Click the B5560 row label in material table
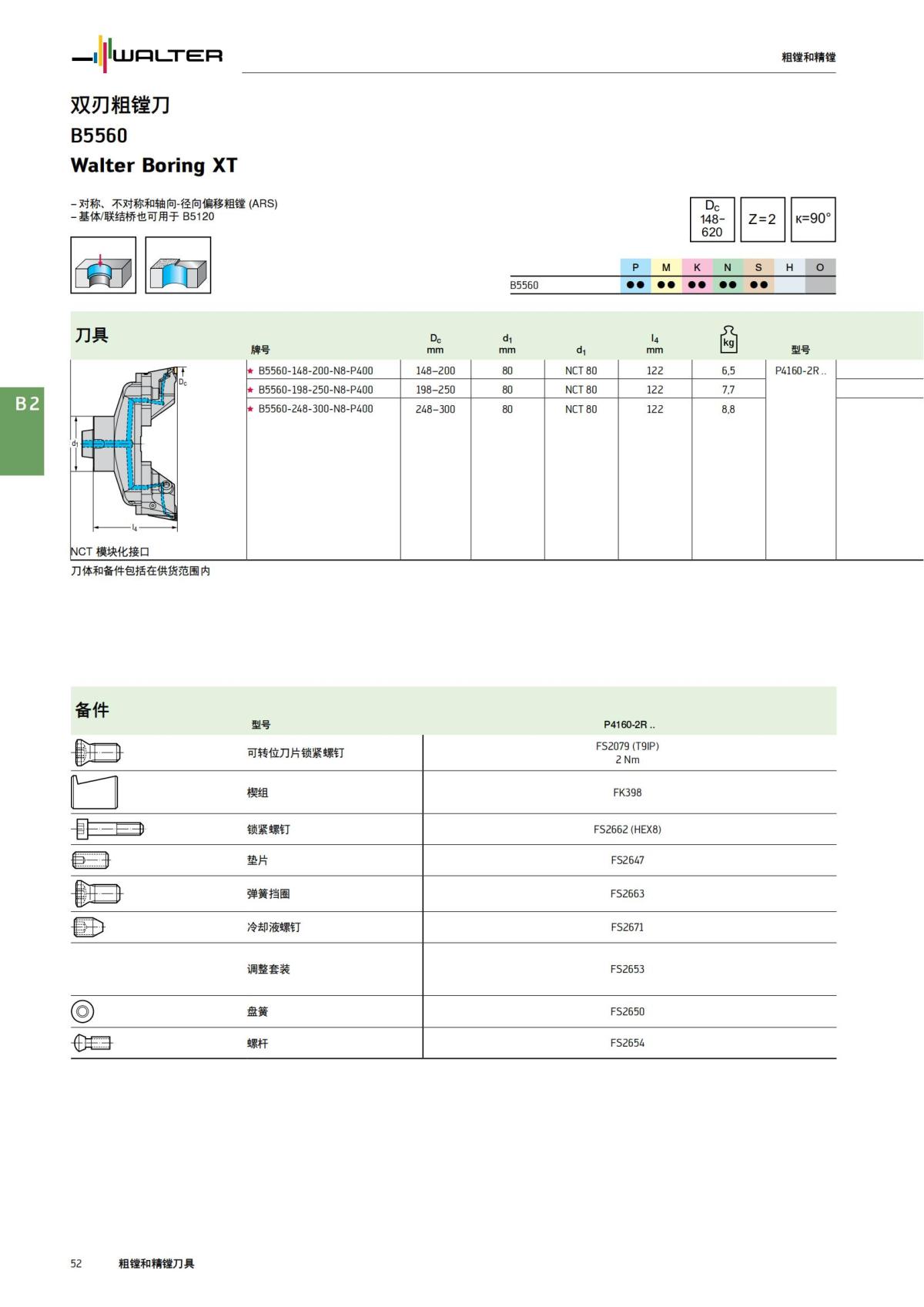Screen dimensions: 924x1307 tap(524, 285)
